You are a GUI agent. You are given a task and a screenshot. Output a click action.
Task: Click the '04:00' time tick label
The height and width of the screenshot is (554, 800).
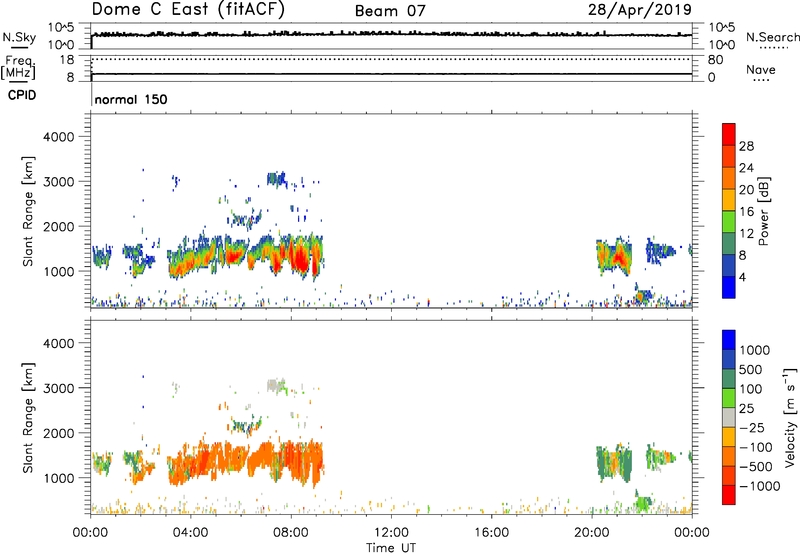pyautogui.click(x=190, y=533)
